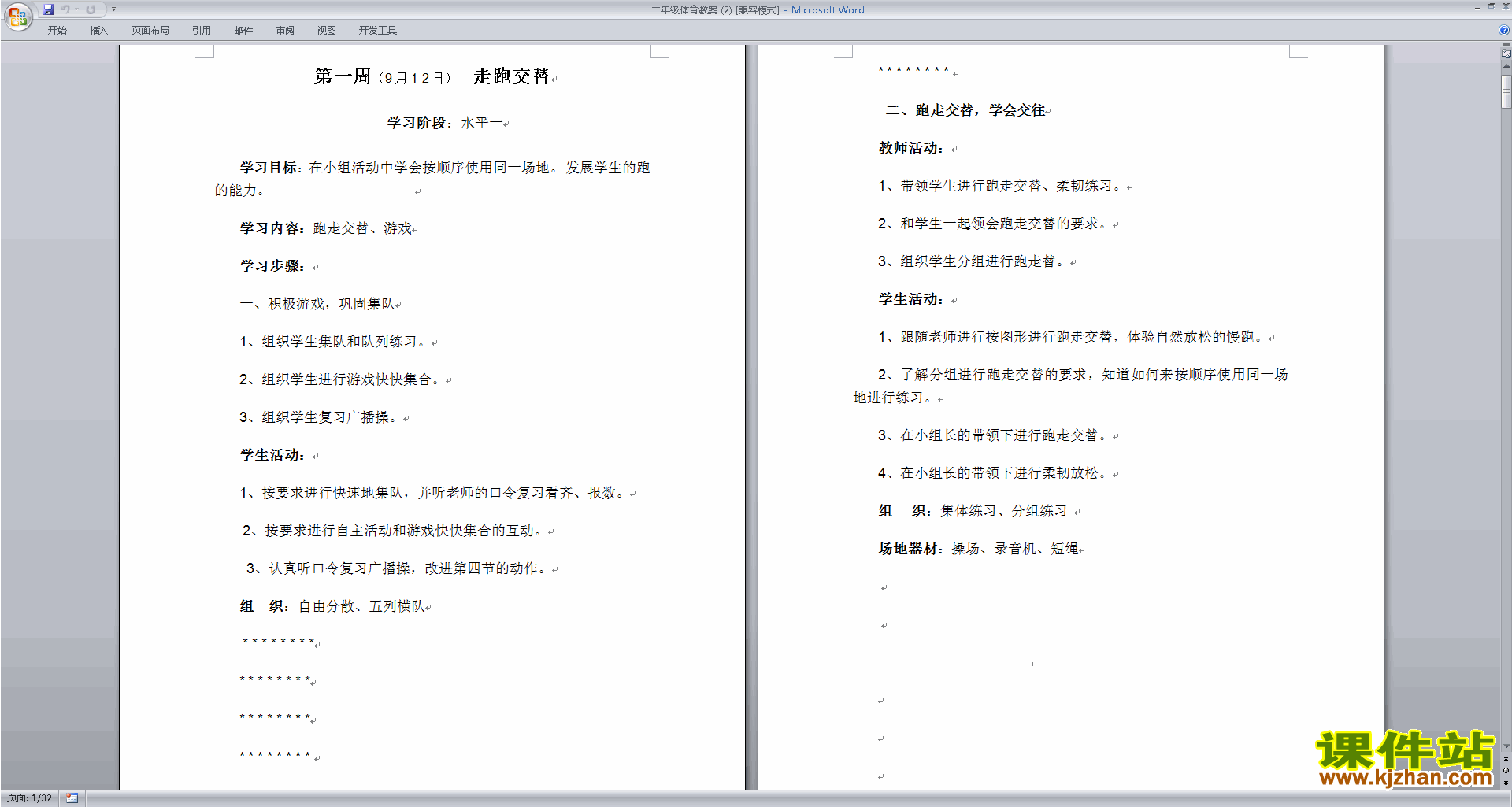Click the vertical scrollbar up arrow
The image size is (1512, 807).
pyautogui.click(x=1506, y=67)
